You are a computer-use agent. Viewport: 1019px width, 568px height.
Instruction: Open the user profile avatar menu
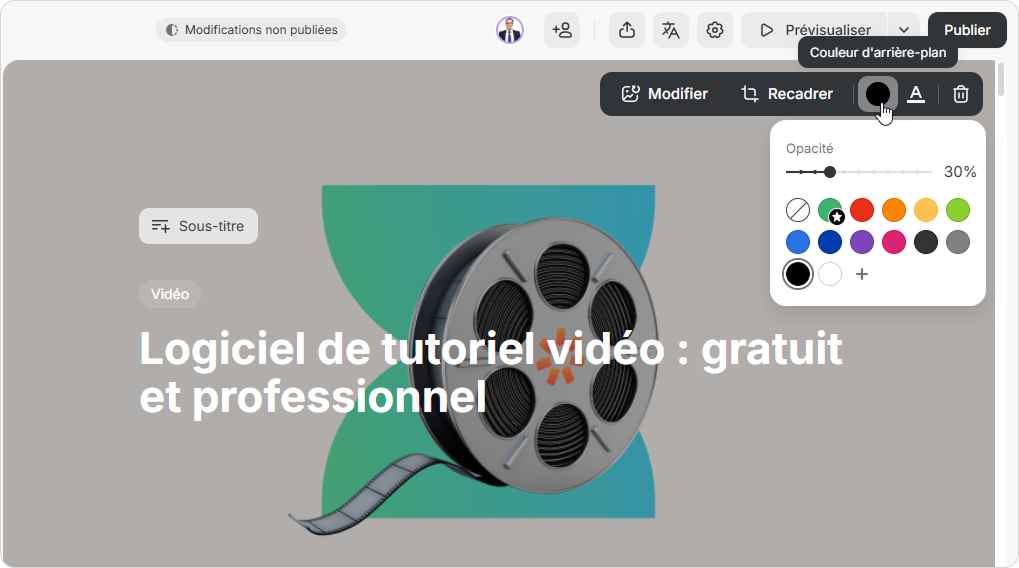point(510,30)
